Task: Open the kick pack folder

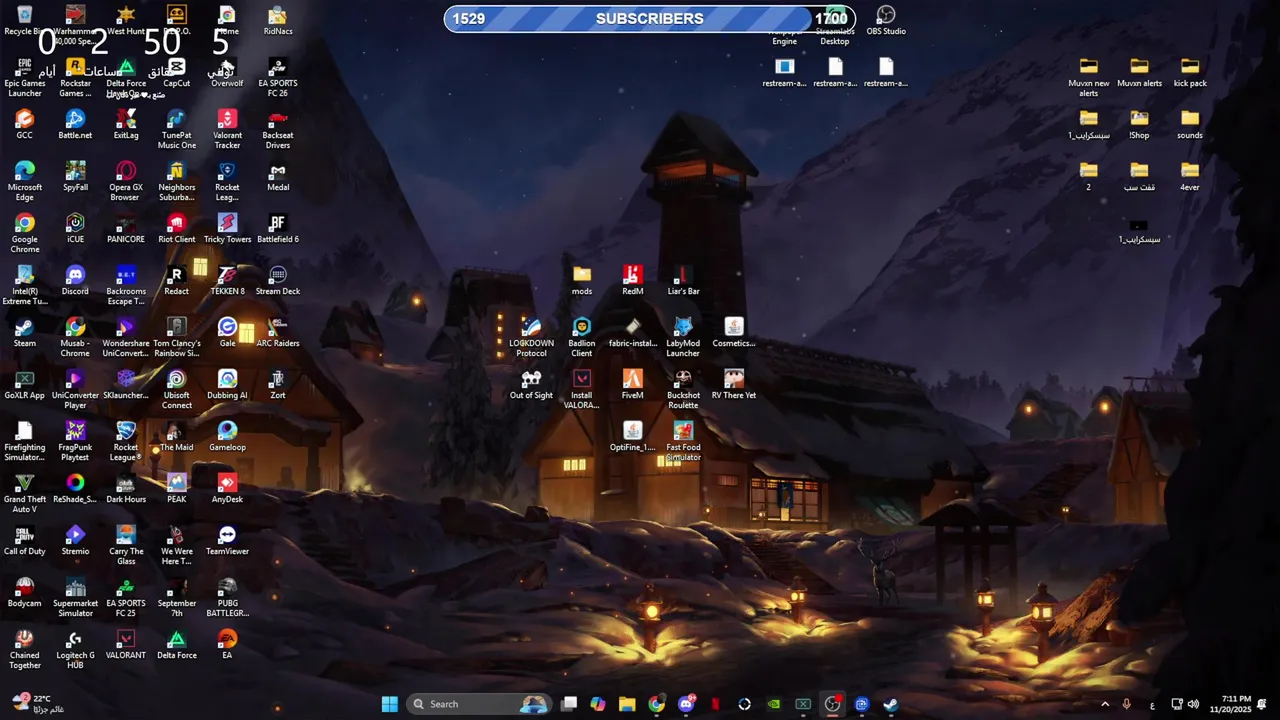Action: pos(1190,73)
